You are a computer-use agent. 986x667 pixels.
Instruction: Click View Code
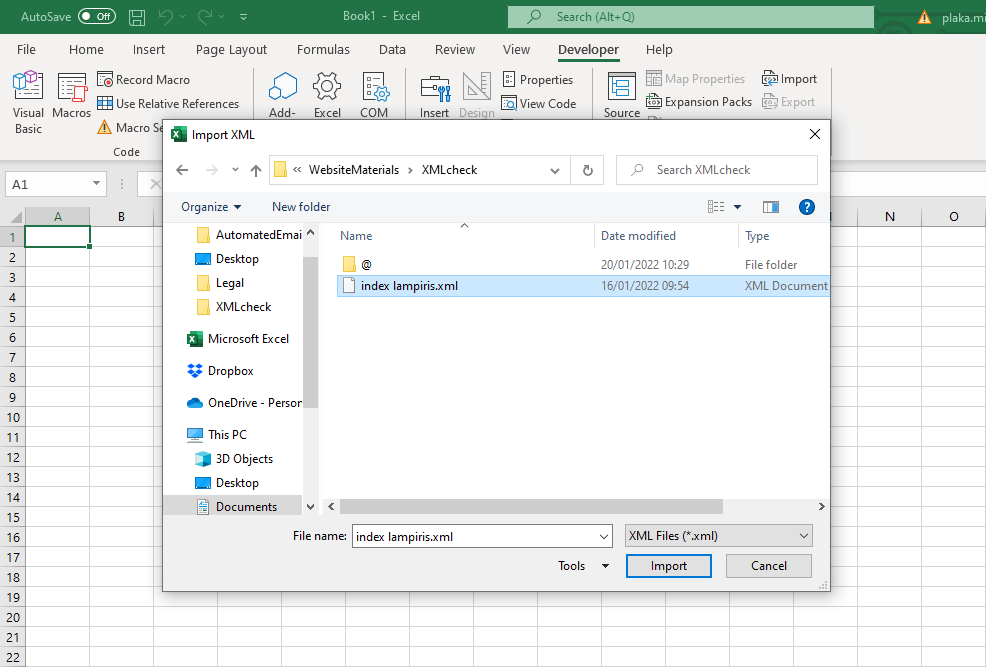(x=539, y=104)
